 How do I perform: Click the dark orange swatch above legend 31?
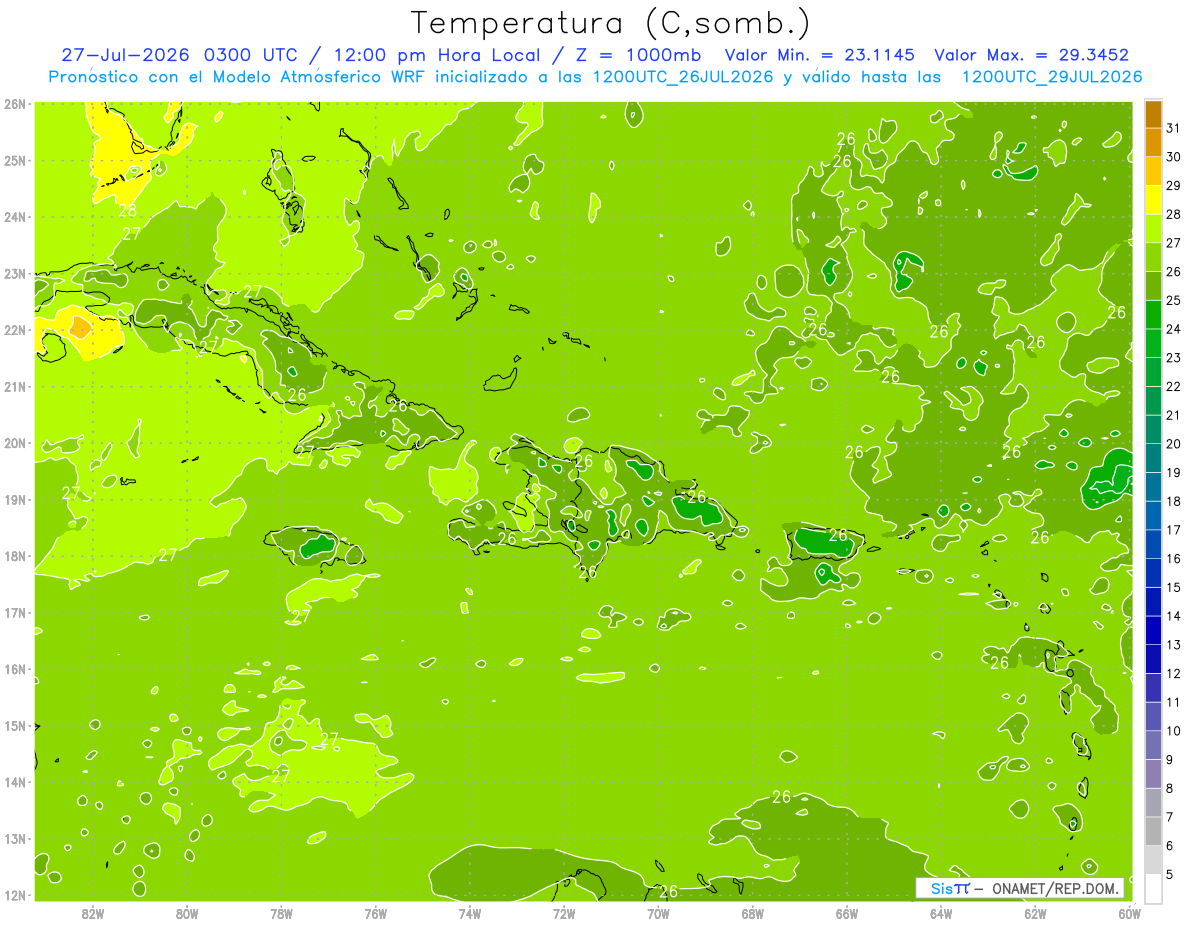pos(1153,115)
